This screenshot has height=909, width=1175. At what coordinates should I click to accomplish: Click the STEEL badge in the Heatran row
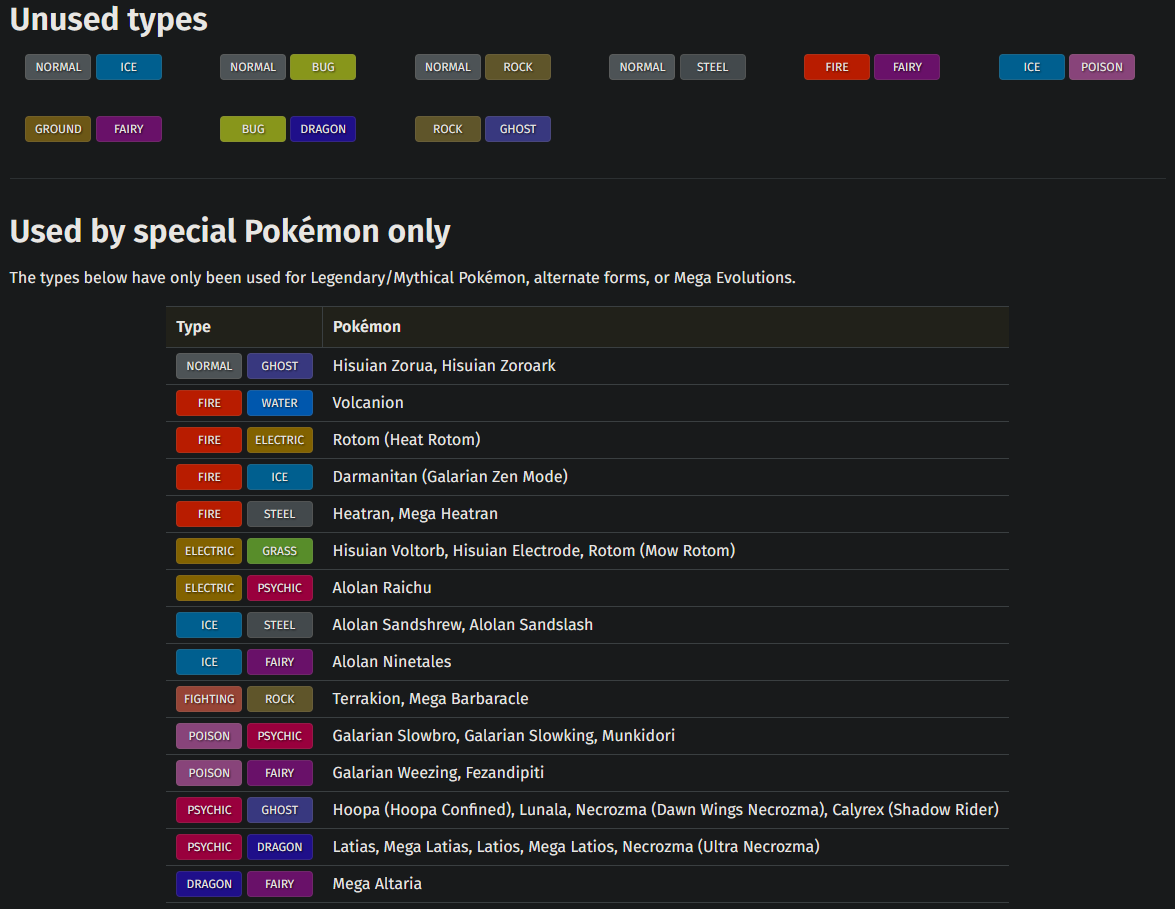pos(280,514)
